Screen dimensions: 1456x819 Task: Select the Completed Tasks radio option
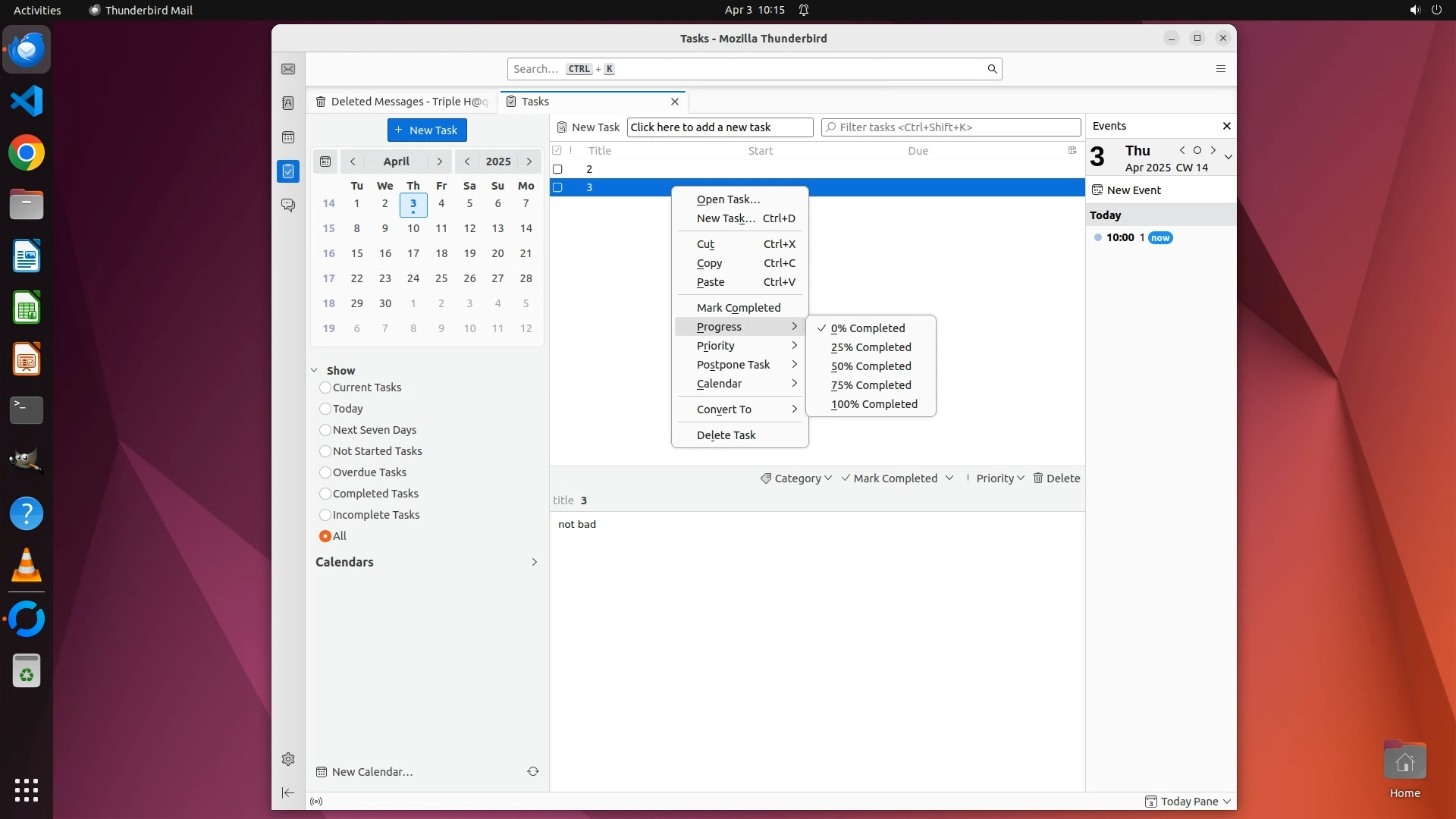(x=325, y=494)
